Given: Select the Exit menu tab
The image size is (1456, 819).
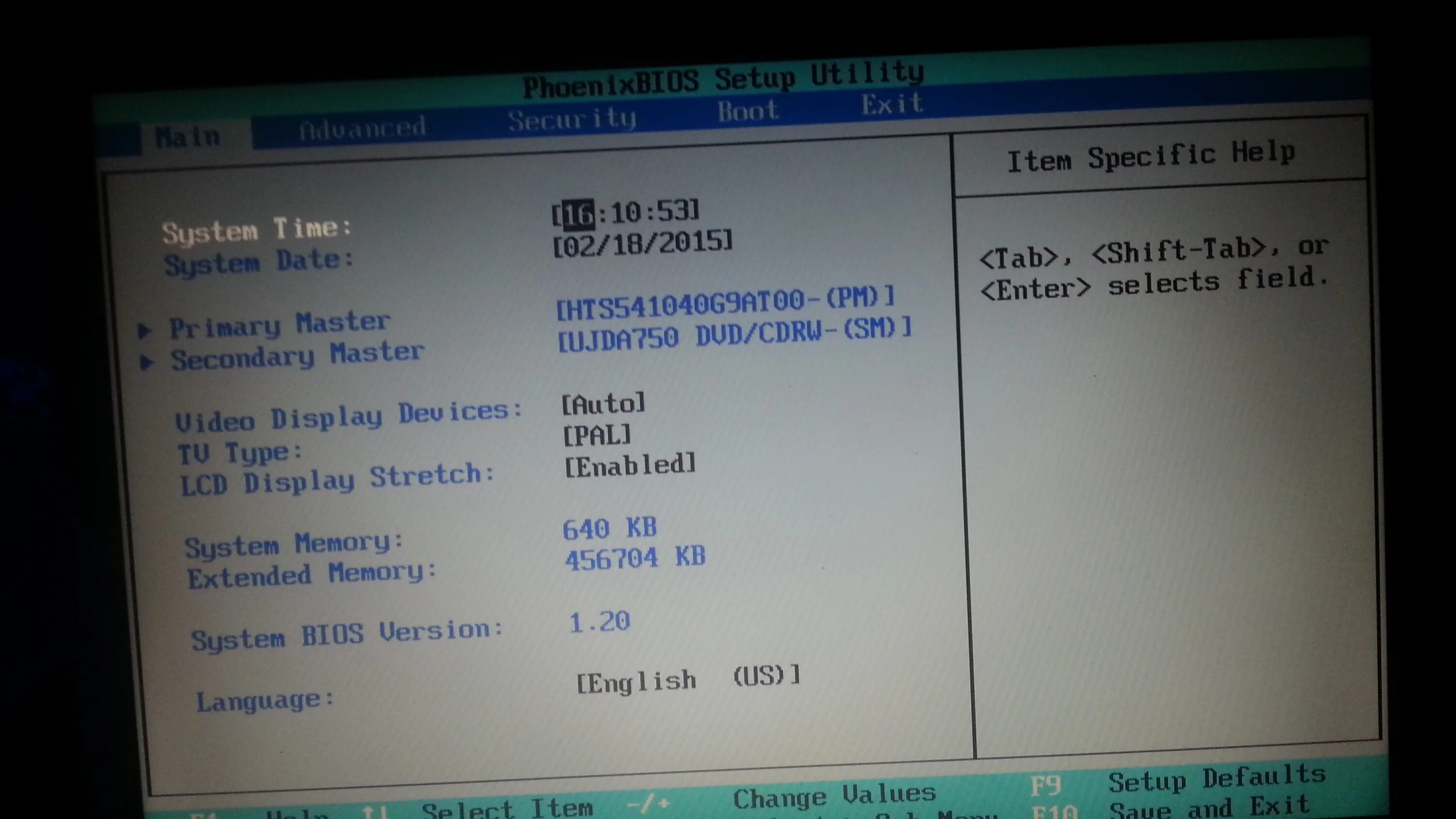Looking at the screenshot, I should pos(893,104).
